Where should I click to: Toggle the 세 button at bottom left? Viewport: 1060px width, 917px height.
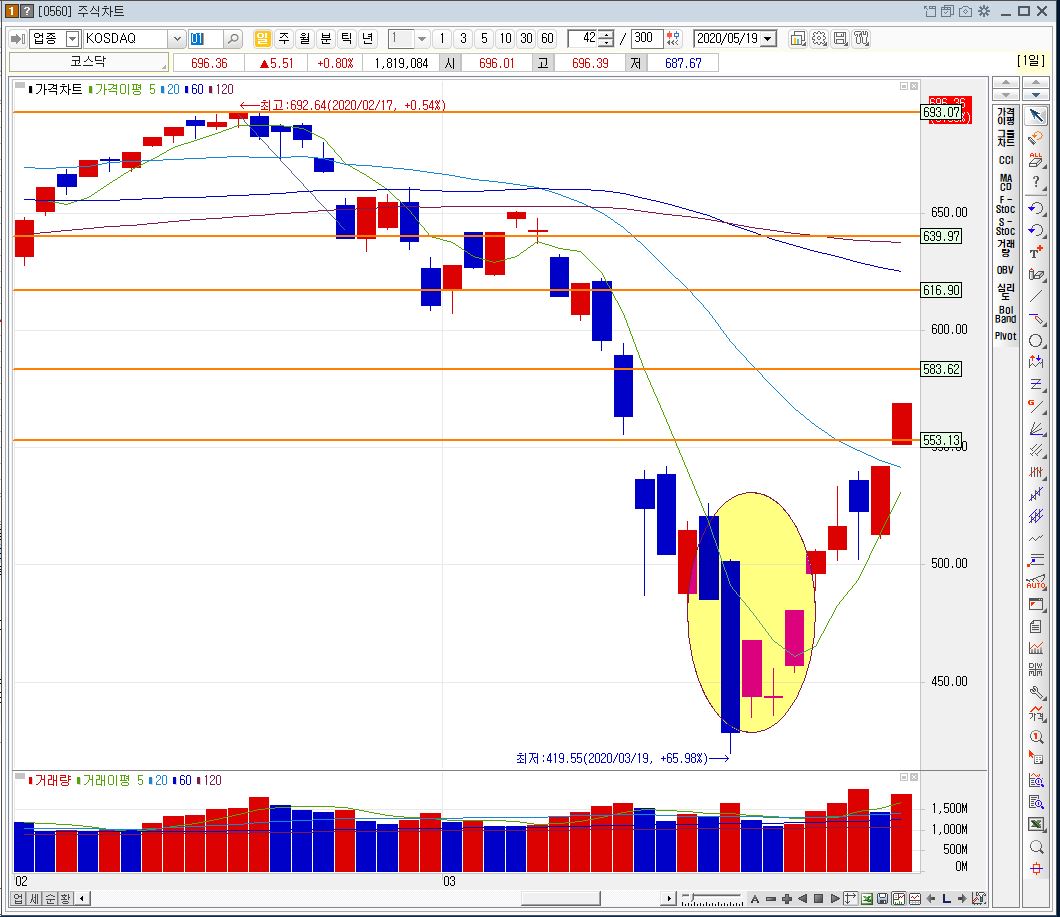tap(34, 899)
